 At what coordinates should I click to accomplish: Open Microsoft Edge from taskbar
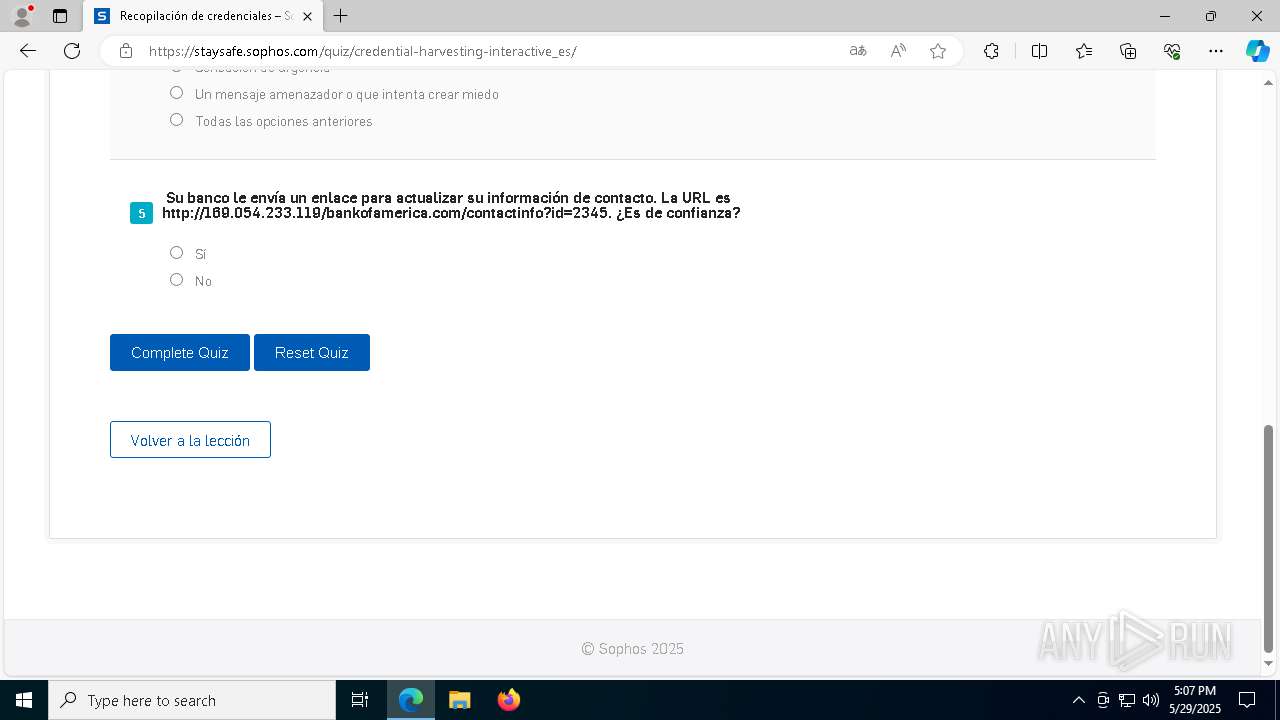tap(411, 700)
